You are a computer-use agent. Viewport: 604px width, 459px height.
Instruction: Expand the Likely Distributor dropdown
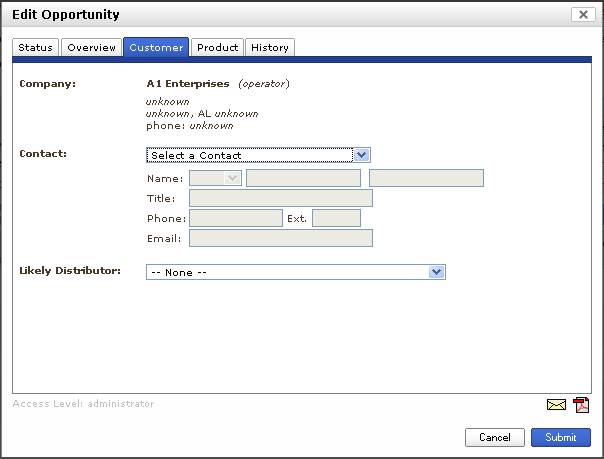[295, 272]
